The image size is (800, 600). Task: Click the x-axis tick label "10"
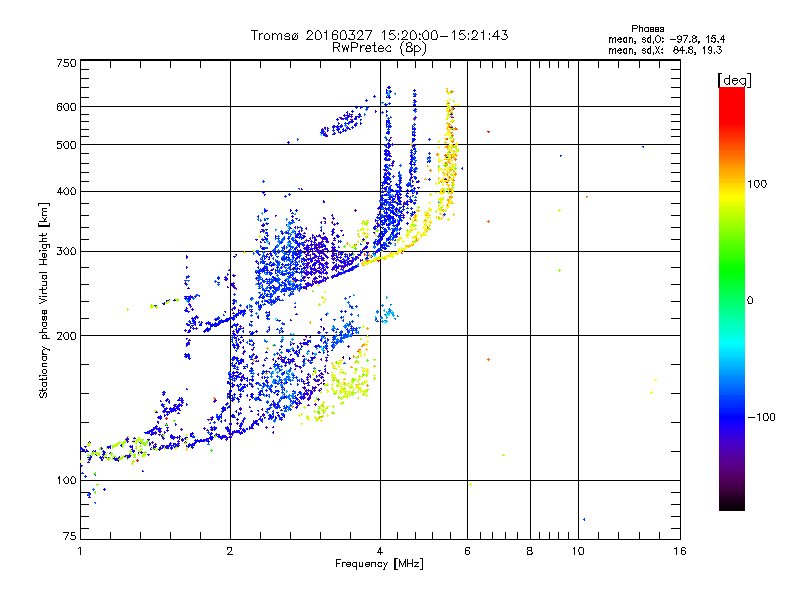point(578,551)
